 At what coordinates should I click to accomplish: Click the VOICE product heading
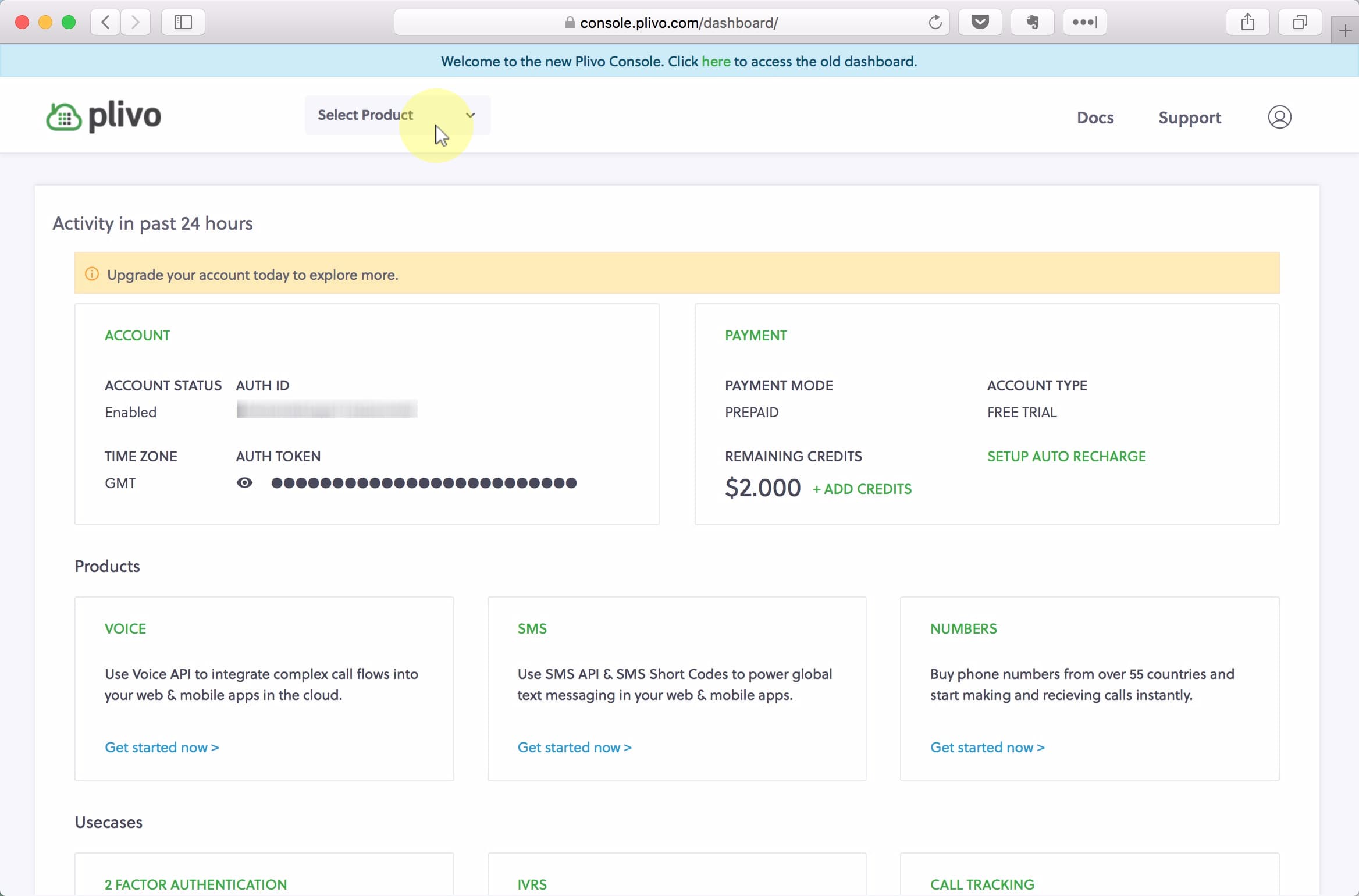(125, 628)
